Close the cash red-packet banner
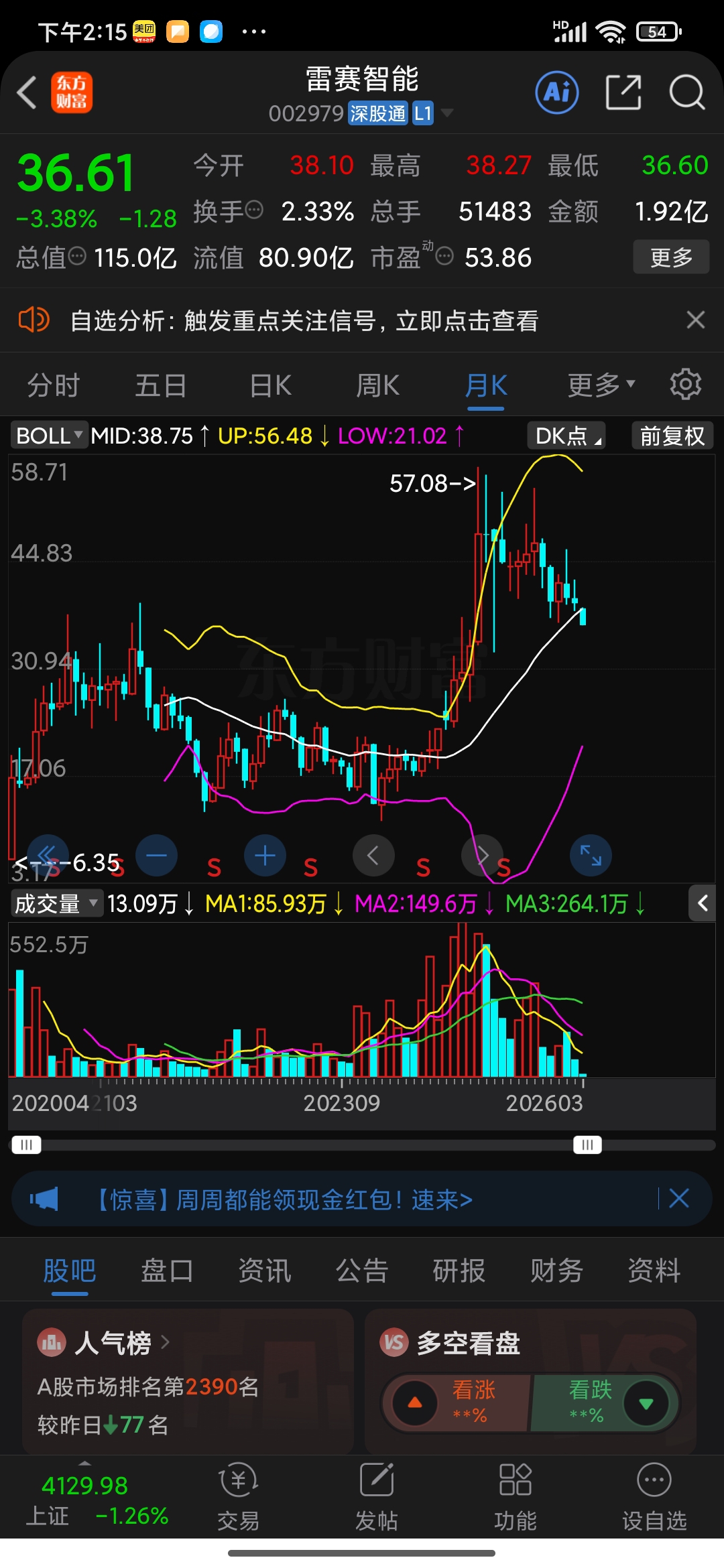This screenshot has width=724, height=1568. click(679, 1198)
